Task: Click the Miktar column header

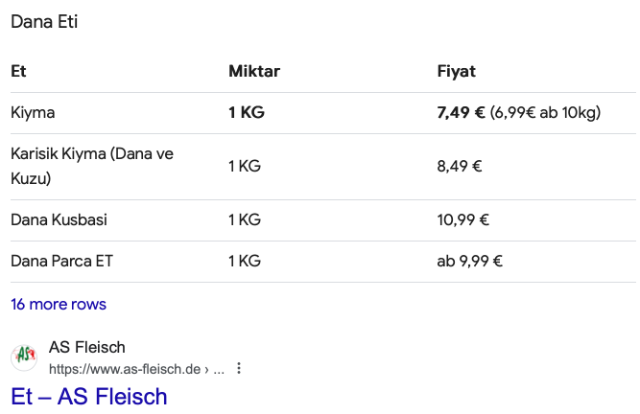Action: (x=254, y=71)
